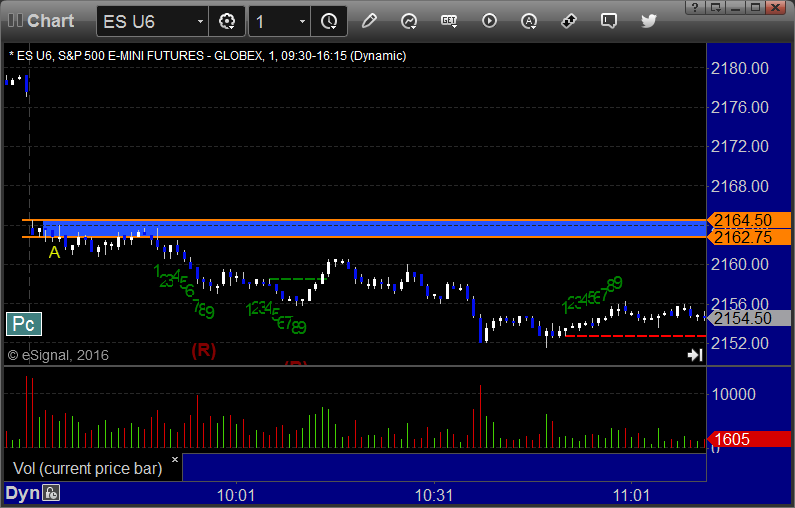
Task: Click the 1605 red volume marker
Action: pyautogui.click(x=749, y=439)
